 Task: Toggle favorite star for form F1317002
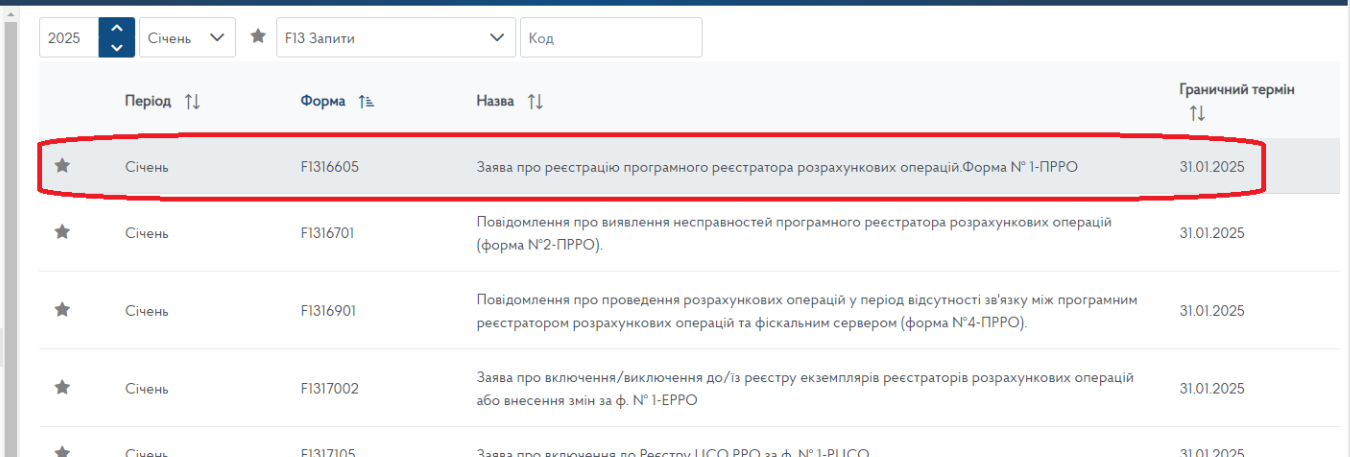point(62,387)
